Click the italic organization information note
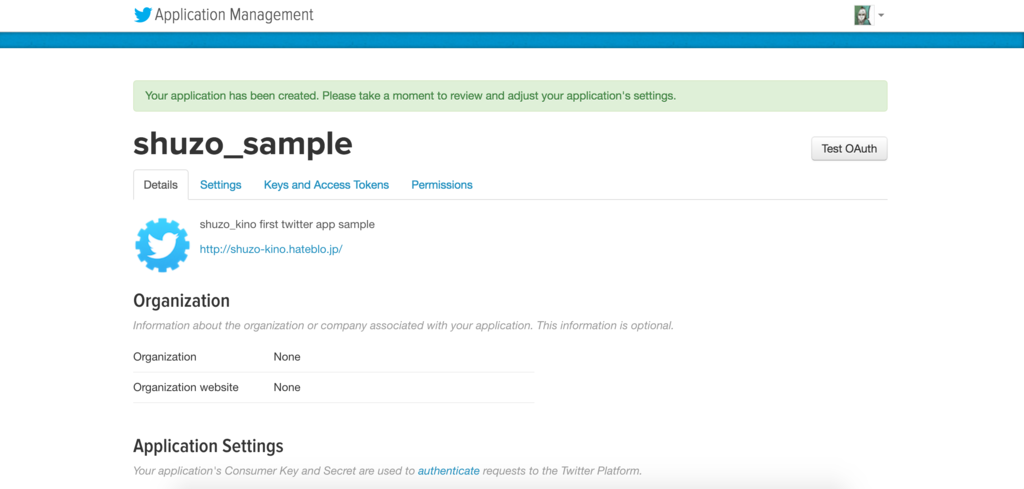The height and width of the screenshot is (489, 1024). [403, 325]
